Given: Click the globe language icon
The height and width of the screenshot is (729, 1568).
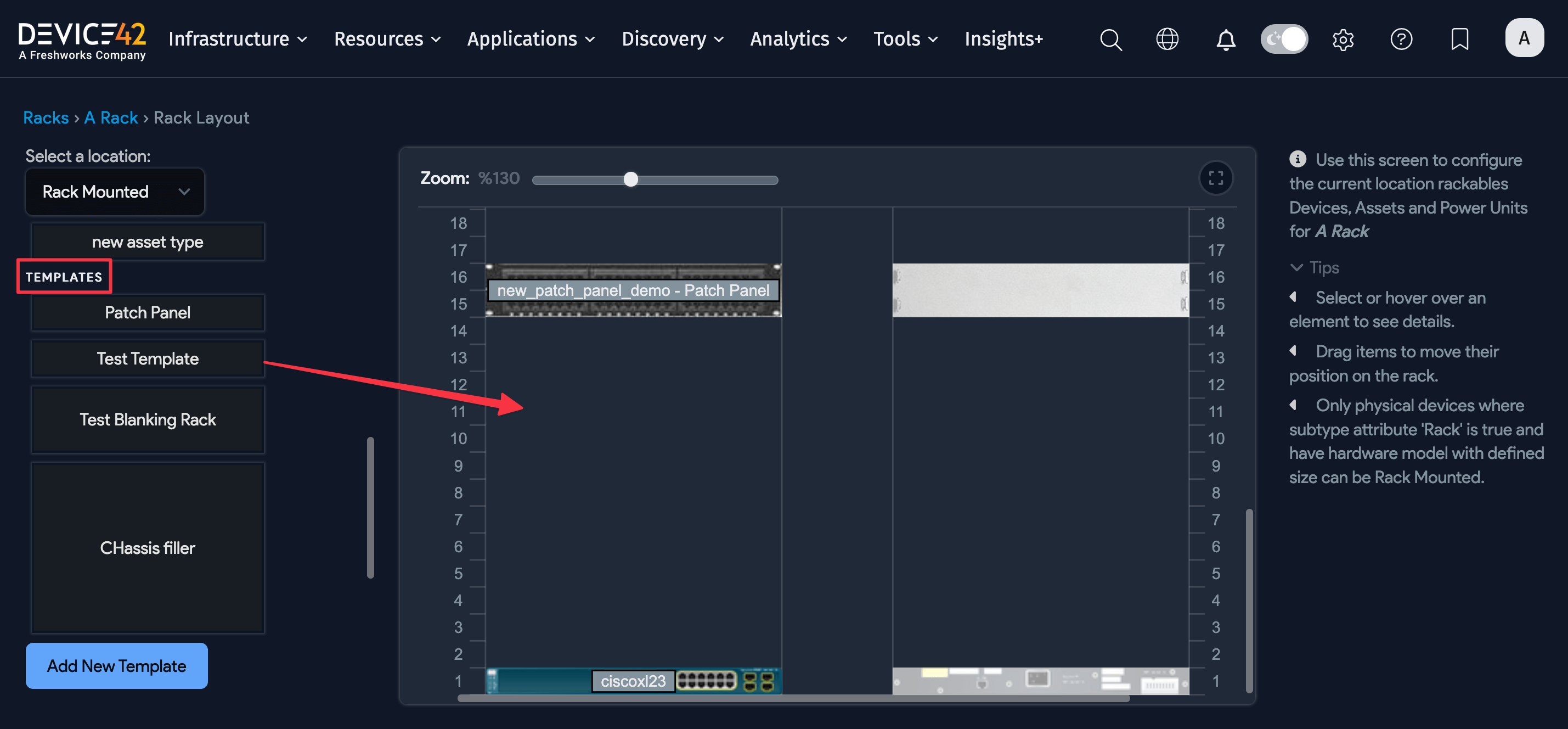Looking at the screenshot, I should (1167, 39).
